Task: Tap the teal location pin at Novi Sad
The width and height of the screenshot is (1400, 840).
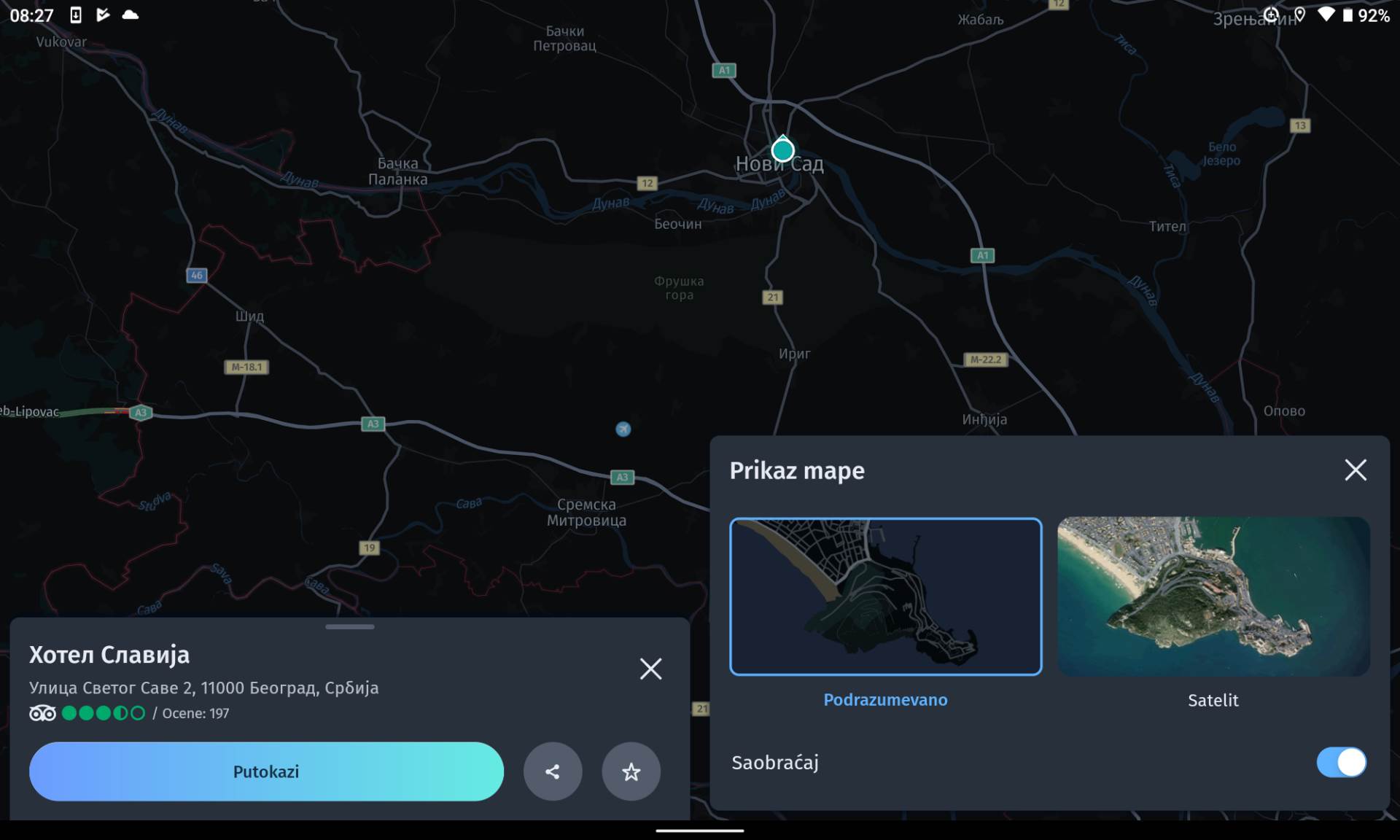Action: (x=782, y=149)
